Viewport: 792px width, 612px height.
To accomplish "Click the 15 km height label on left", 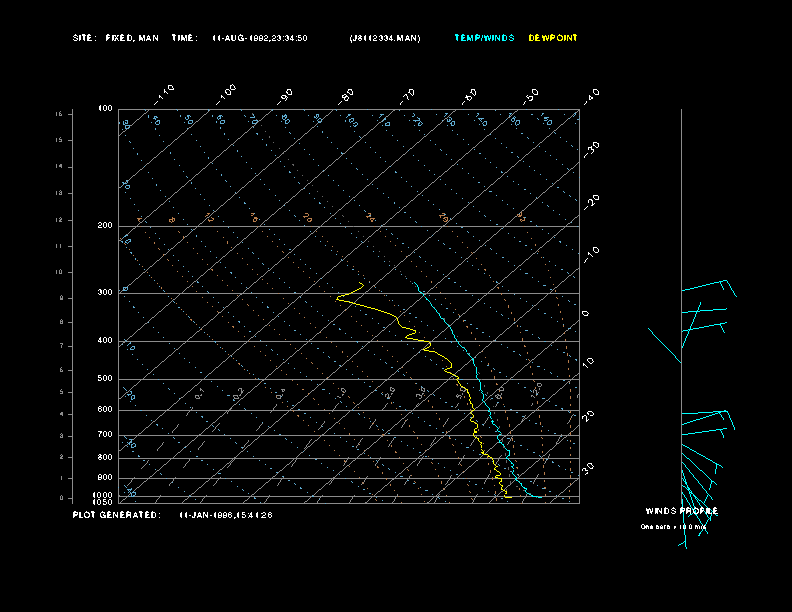I will point(59,114).
